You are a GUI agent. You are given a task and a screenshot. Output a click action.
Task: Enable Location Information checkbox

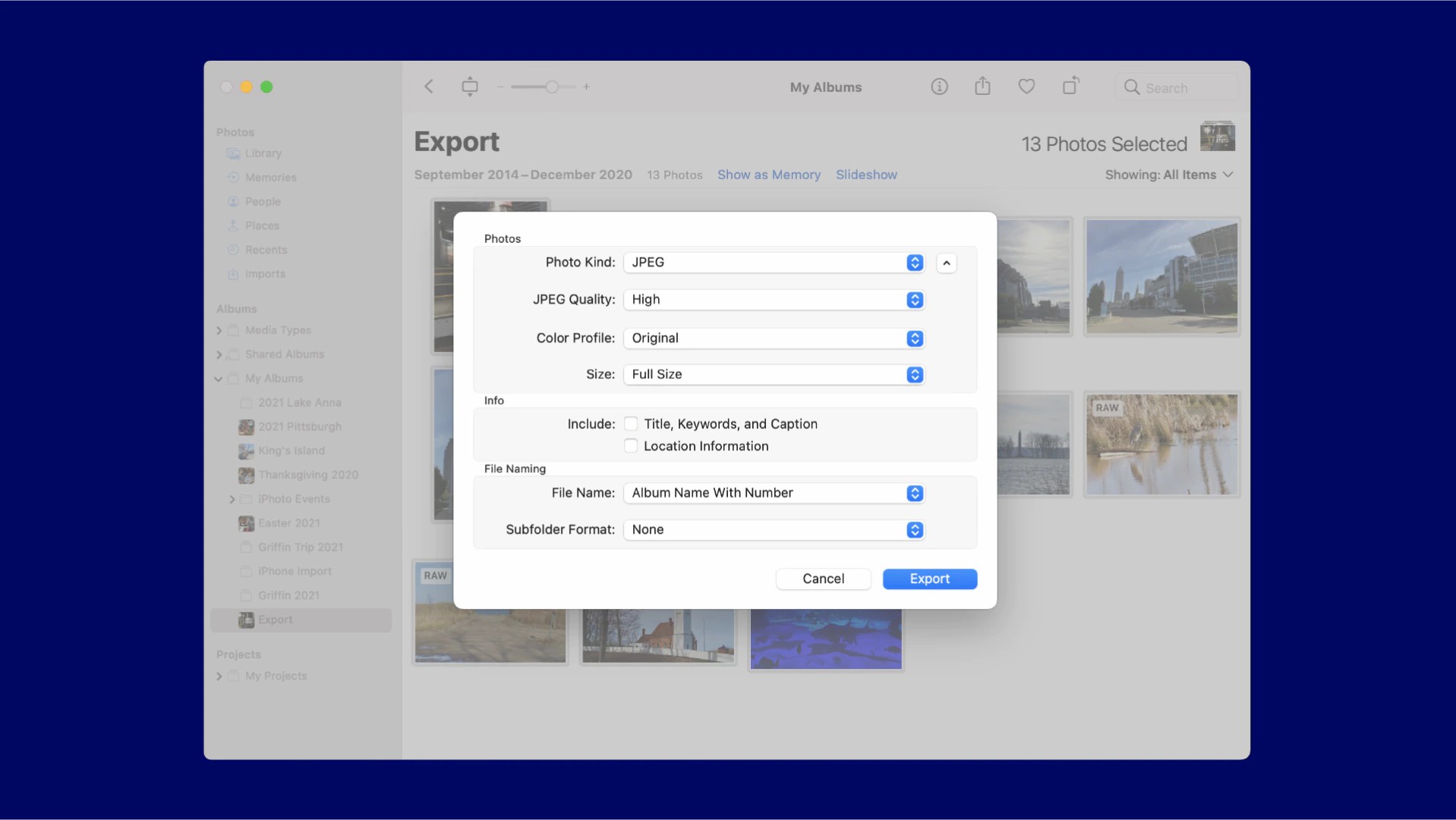(631, 446)
